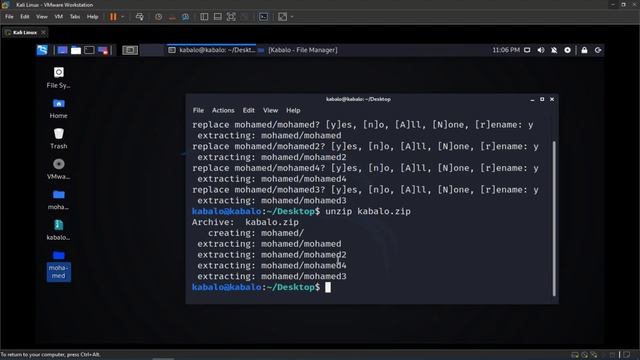Toggle VMware thumbnail bar view icon
The width and height of the screenshot is (640, 360).
[x=218, y=17]
